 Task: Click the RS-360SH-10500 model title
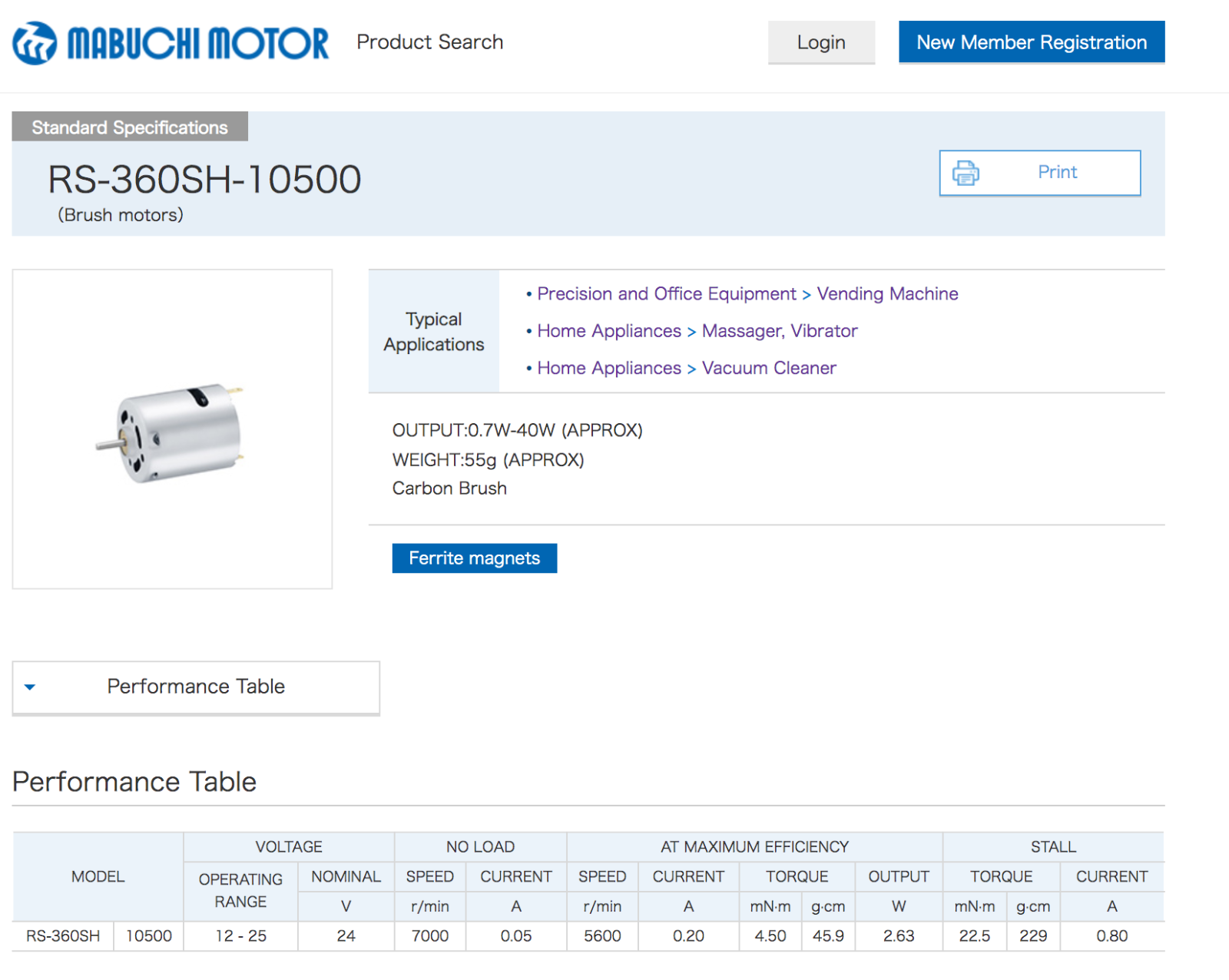click(x=204, y=180)
